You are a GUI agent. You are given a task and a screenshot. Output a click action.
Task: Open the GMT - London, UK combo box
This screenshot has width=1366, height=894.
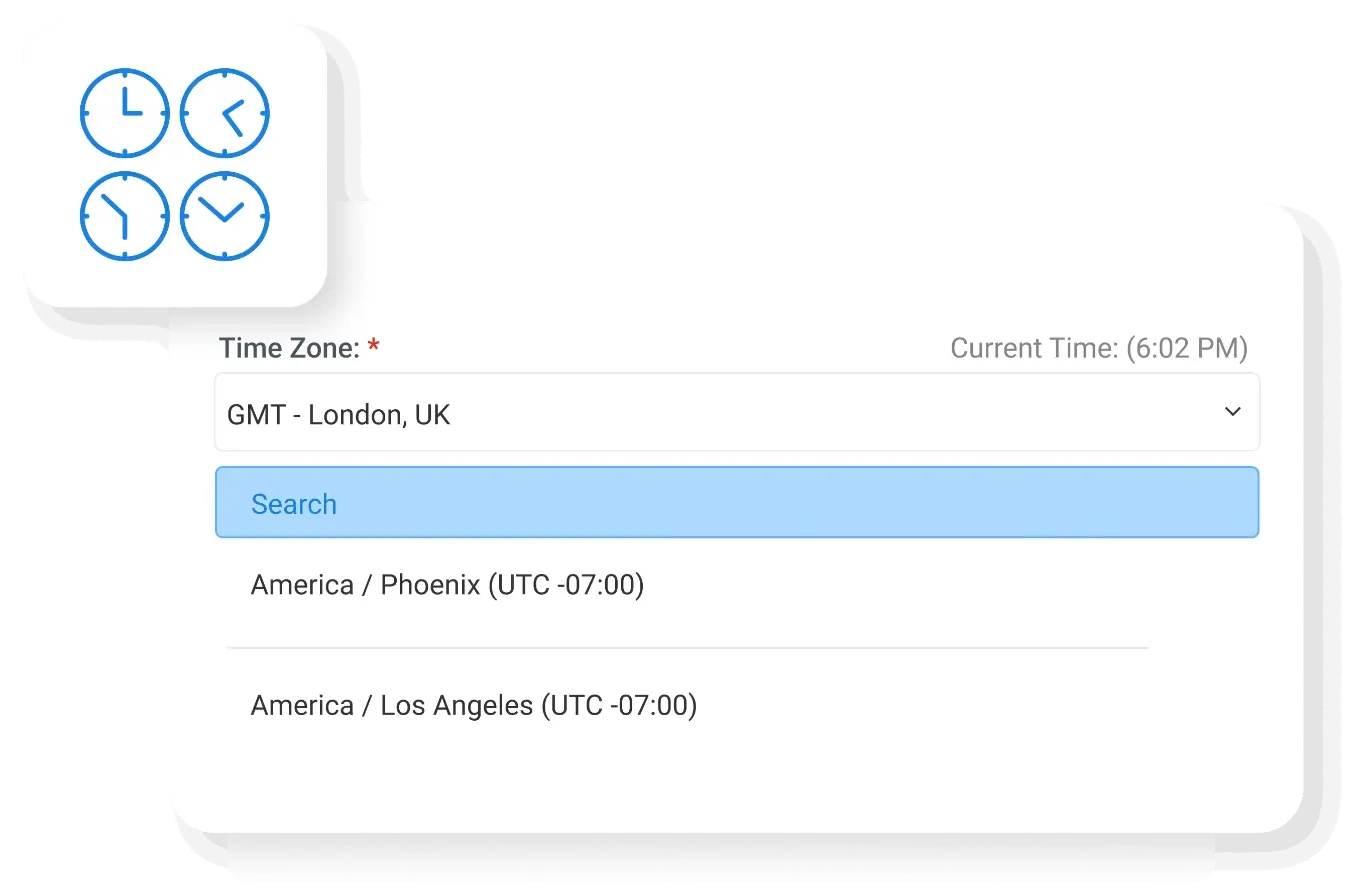pos(700,413)
